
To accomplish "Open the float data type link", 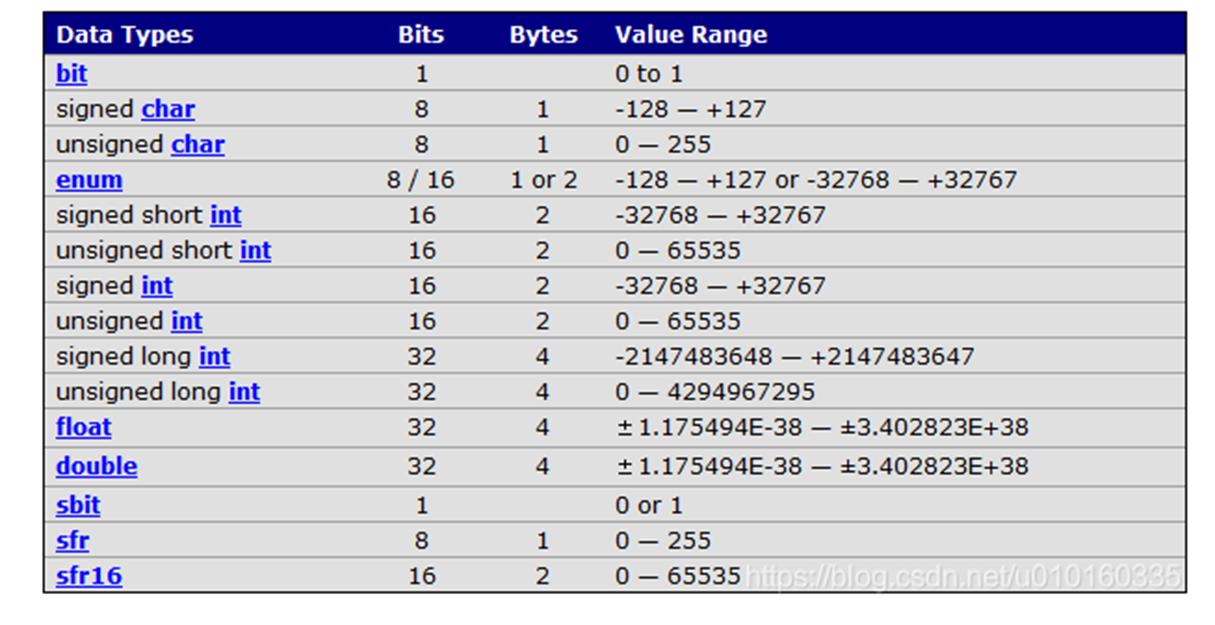I will tap(83, 428).
